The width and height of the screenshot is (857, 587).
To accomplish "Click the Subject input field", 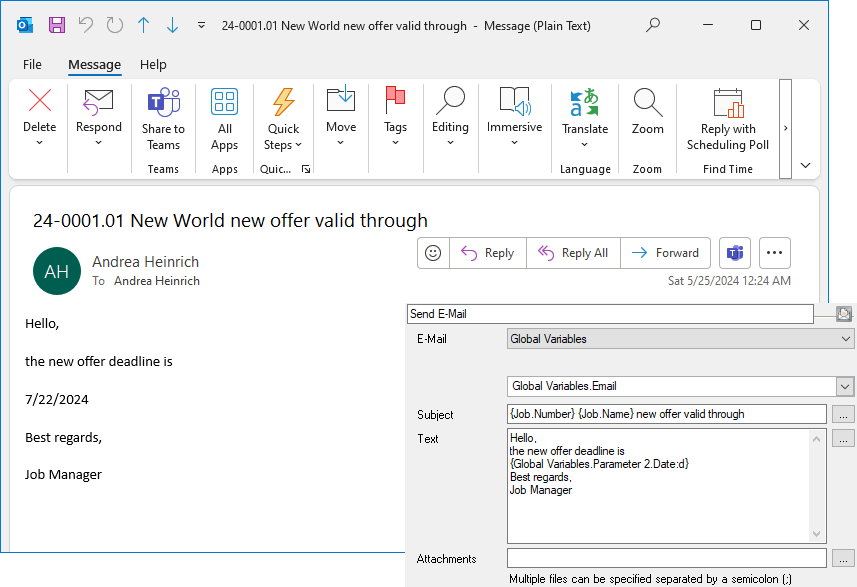I will pyautogui.click(x=666, y=414).
